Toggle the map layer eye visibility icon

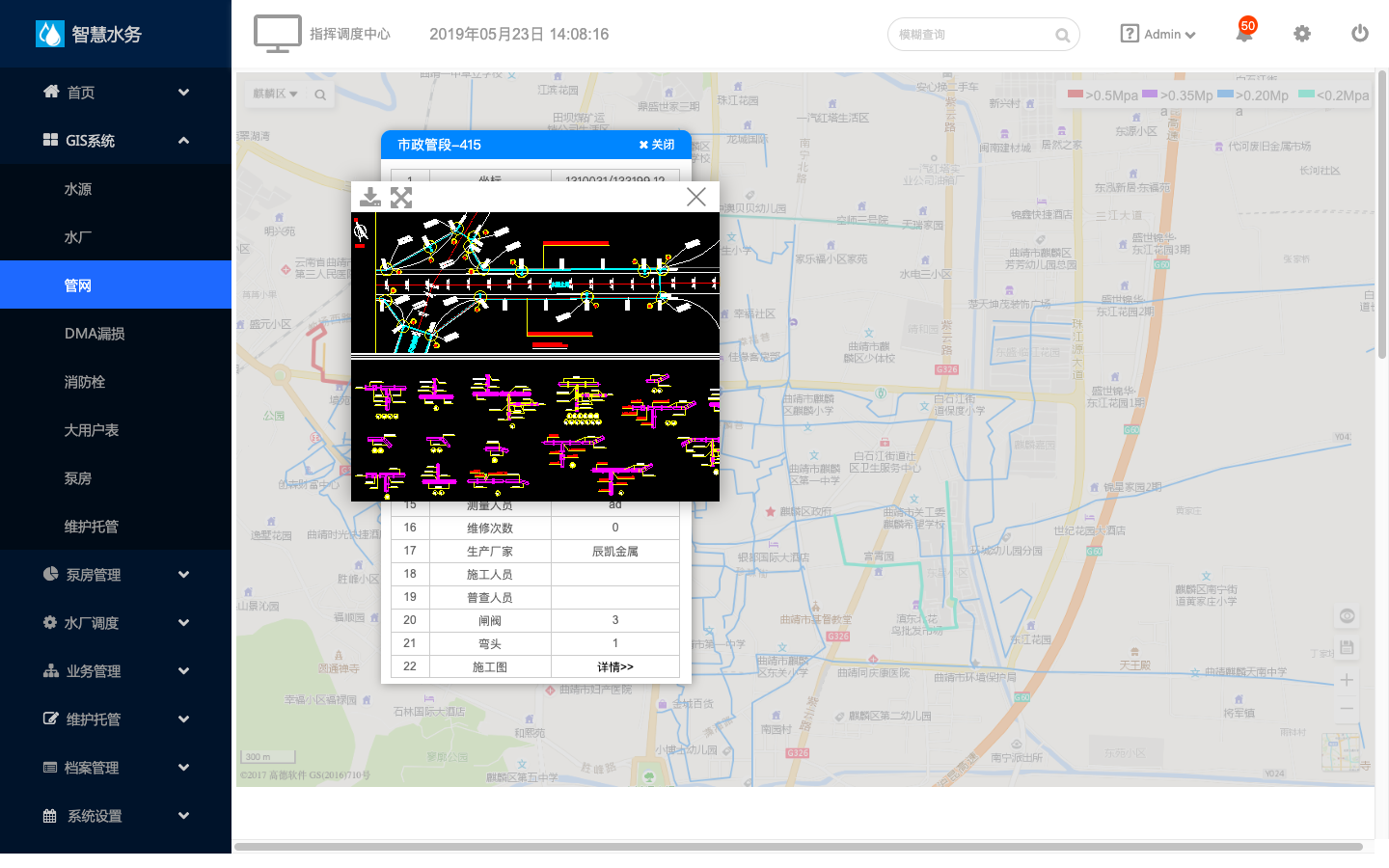[x=1348, y=616]
